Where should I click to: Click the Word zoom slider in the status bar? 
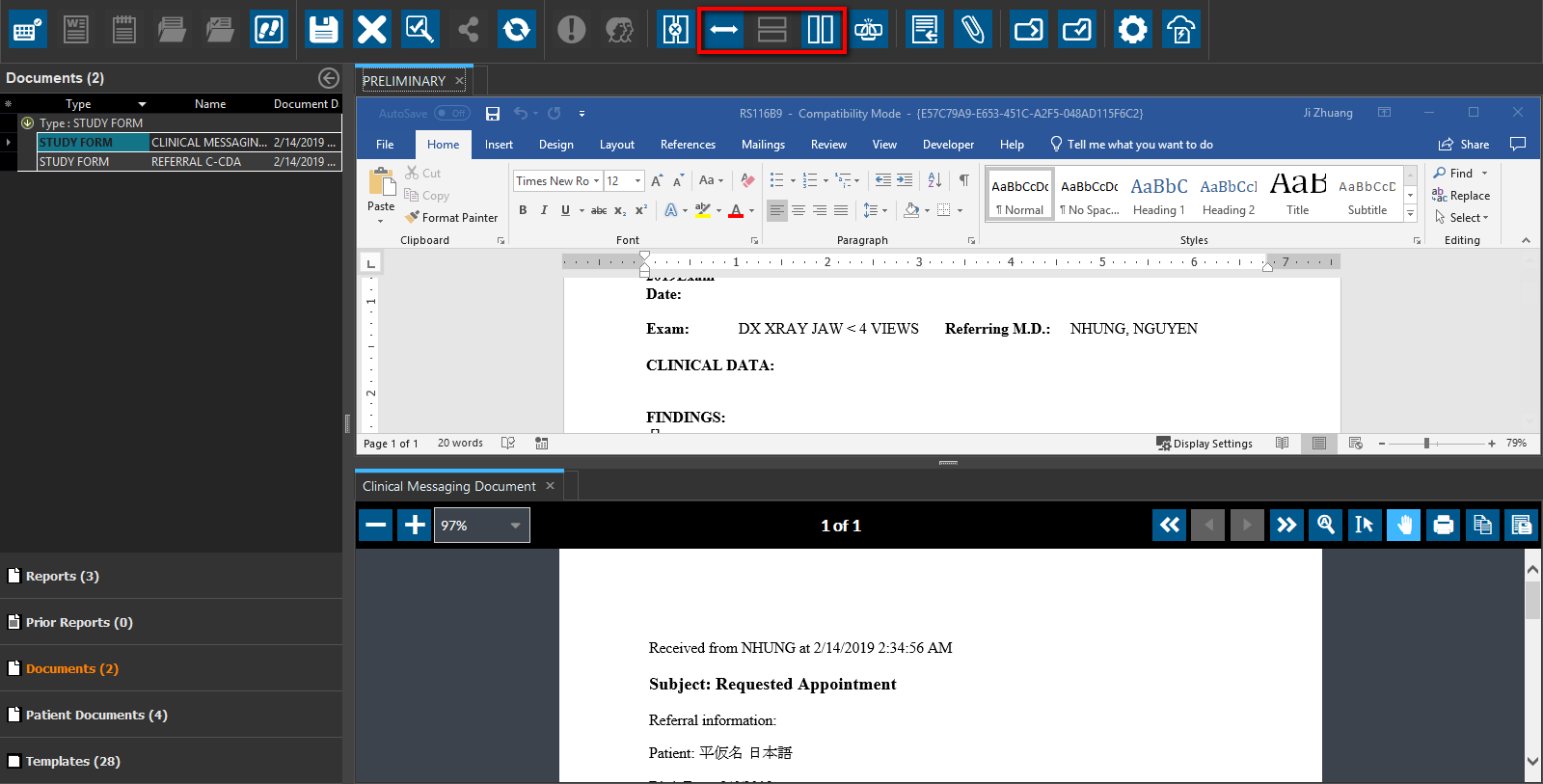click(1426, 444)
